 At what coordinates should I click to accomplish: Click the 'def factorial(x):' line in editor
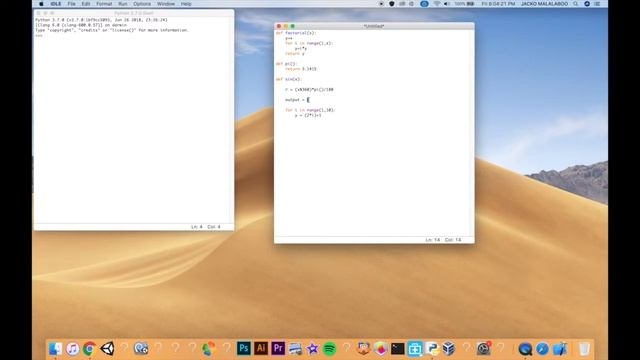(296, 33)
